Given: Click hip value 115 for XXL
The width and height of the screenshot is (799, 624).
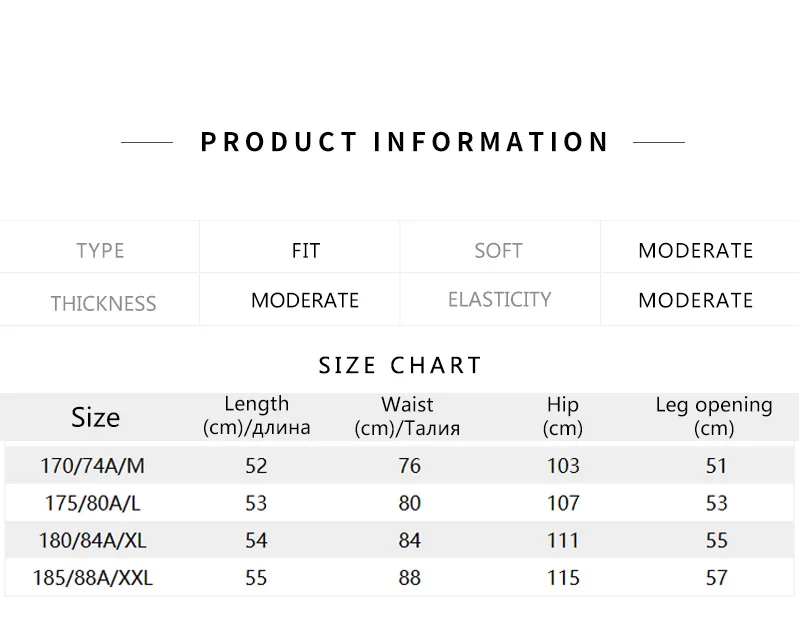Looking at the screenshot, I should tap(563, 578).
